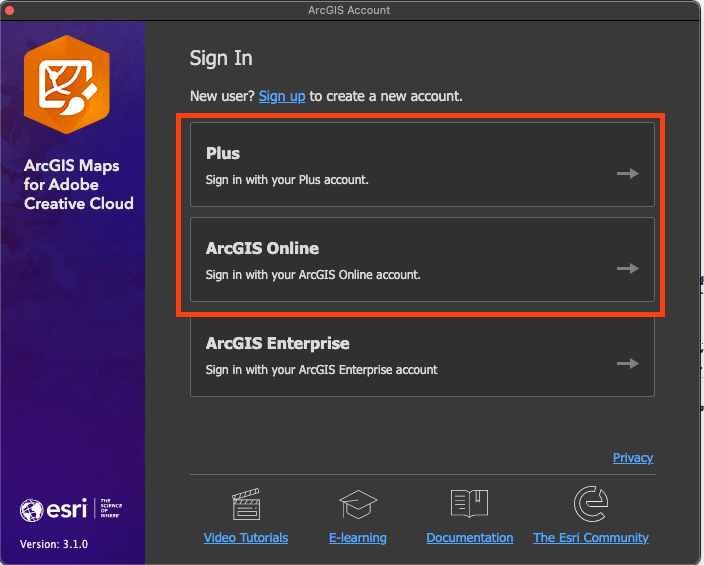Click the arrow in ArcGIS Online option

(627, 268)
